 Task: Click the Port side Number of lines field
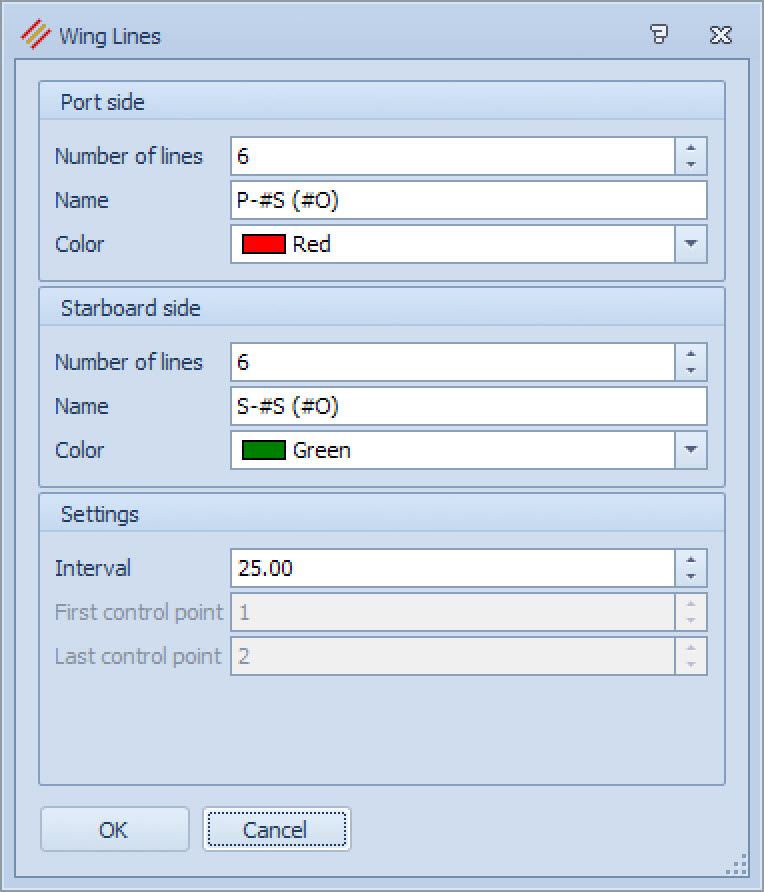tap(452, 156)
